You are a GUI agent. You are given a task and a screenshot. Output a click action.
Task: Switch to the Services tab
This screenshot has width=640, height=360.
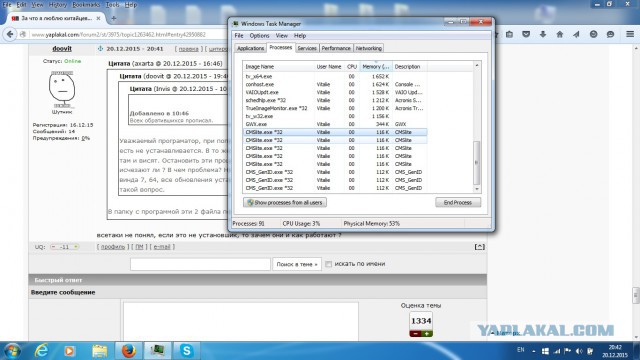[x=307, y=48]
